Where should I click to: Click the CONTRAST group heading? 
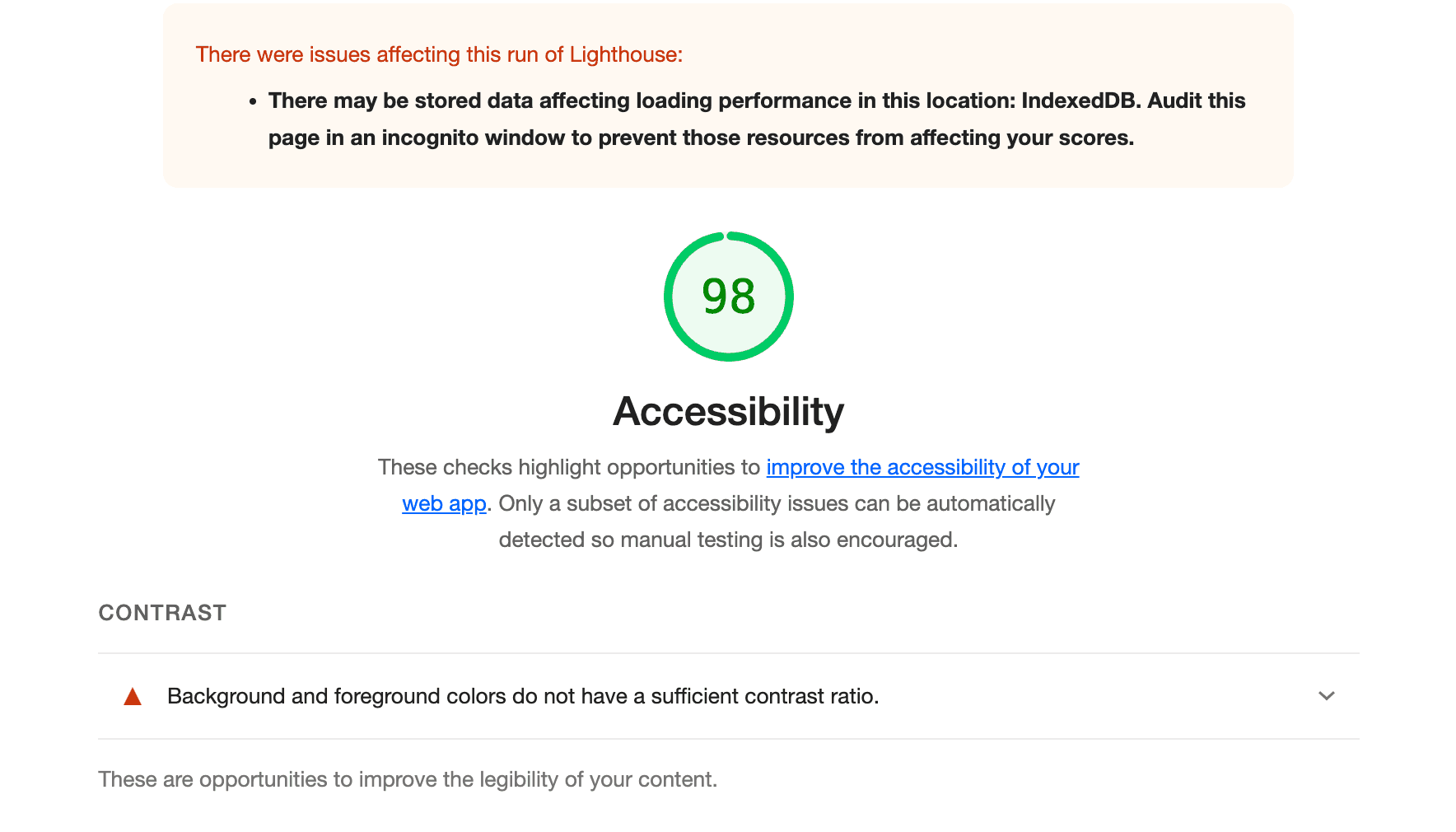coord(162,613)
